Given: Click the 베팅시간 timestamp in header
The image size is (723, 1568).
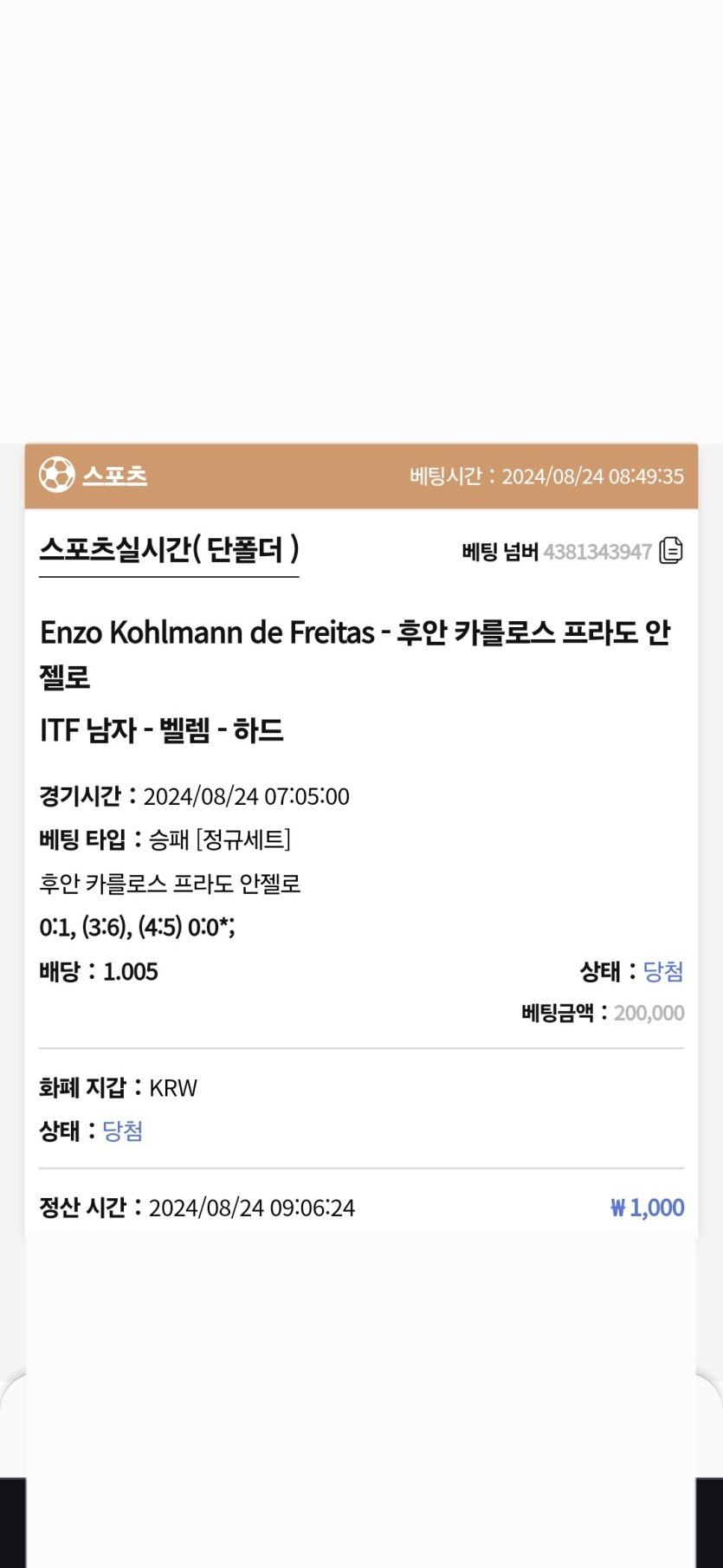Looking at the screenshot, I should click(546, 476).
